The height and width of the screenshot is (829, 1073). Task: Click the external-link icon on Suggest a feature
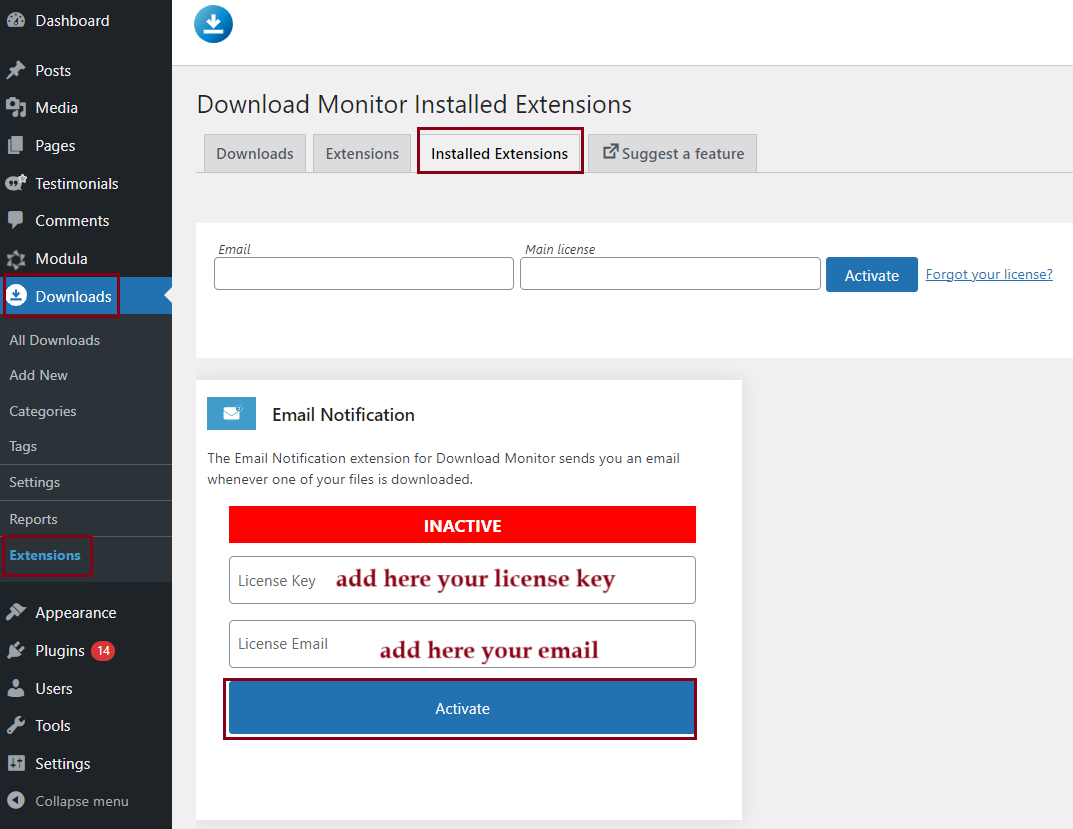(x=610, y=151)
